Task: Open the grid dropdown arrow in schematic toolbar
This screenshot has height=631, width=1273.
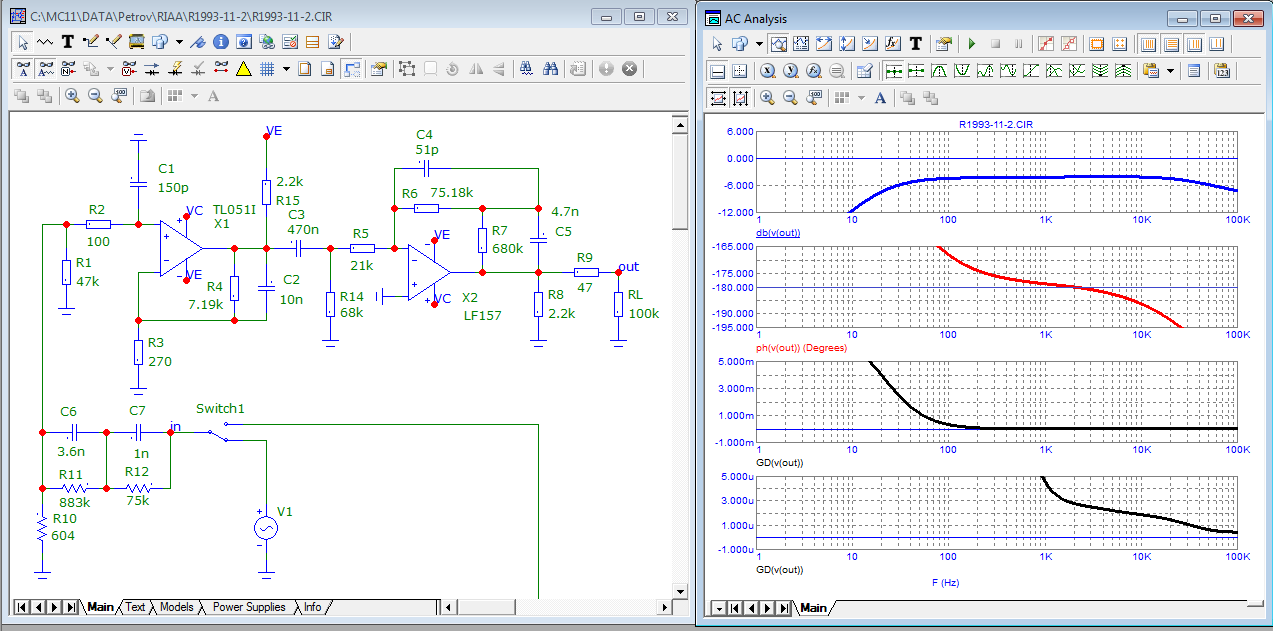Action: pos(286,69)
